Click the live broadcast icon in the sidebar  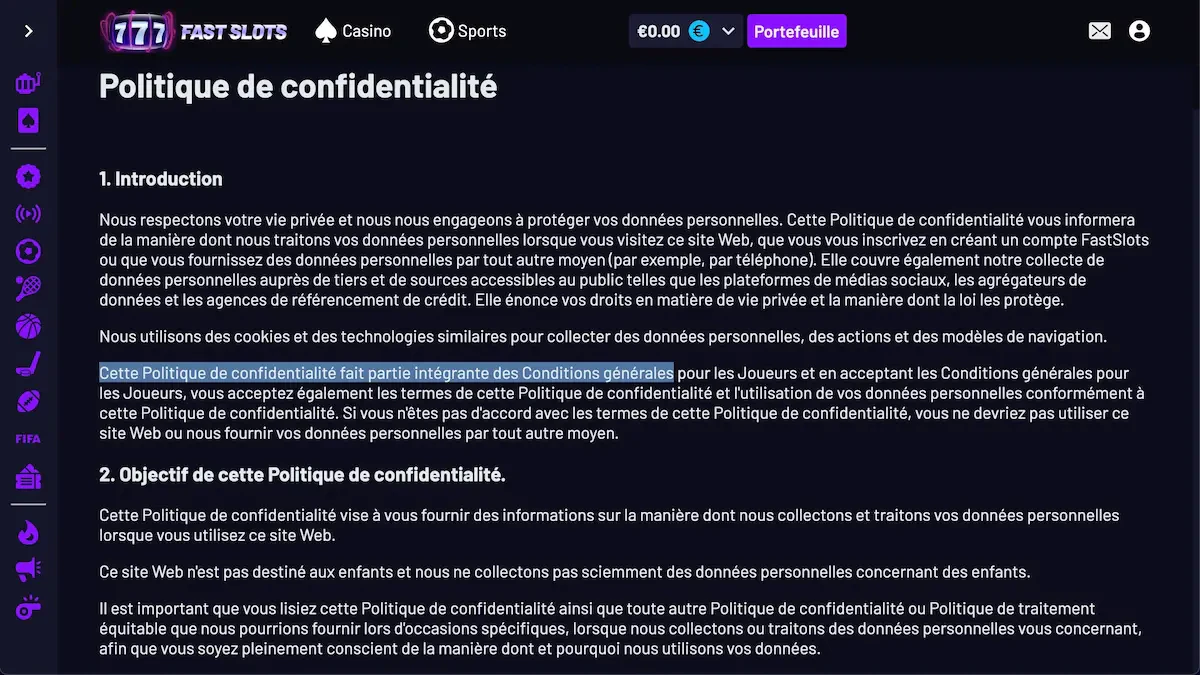28,214
